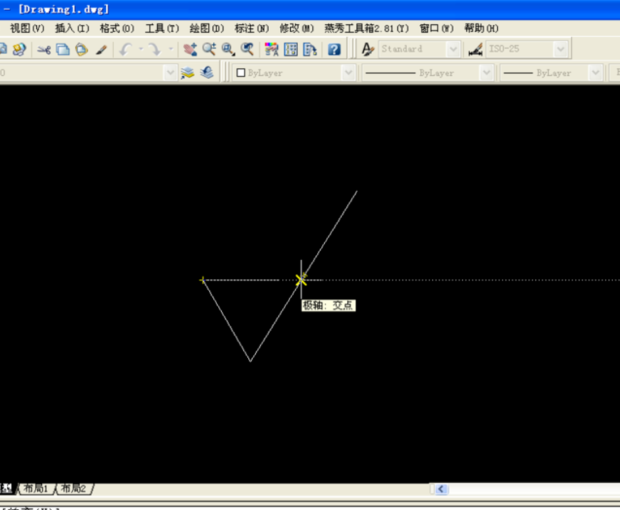Copy objects using the Copy icon
Image resolution: width=620 pixels, height=510 pixels.
[x=63, y=49]
